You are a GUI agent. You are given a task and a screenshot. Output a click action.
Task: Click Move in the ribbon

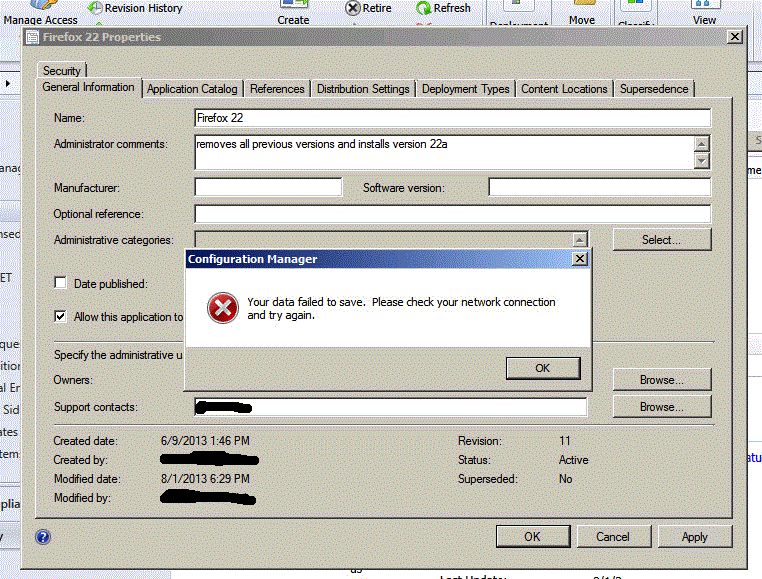click(582, 20)
